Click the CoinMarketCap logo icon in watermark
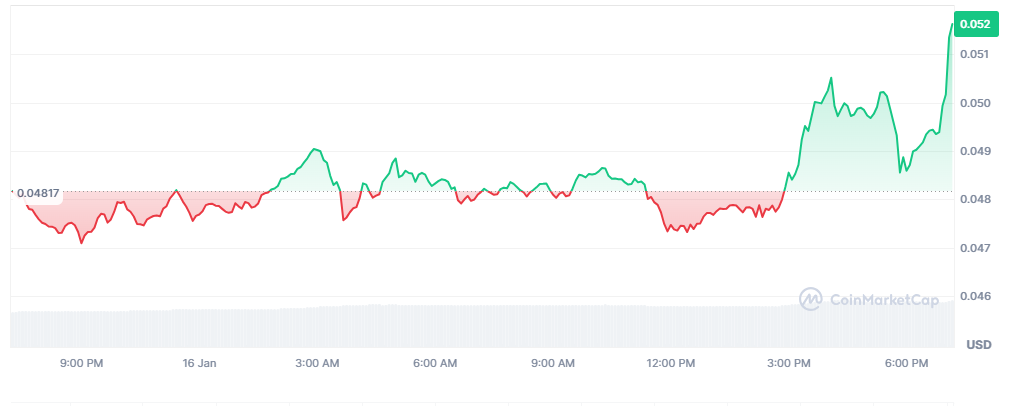Screen dimensions: 1009x406 [811, 298]
